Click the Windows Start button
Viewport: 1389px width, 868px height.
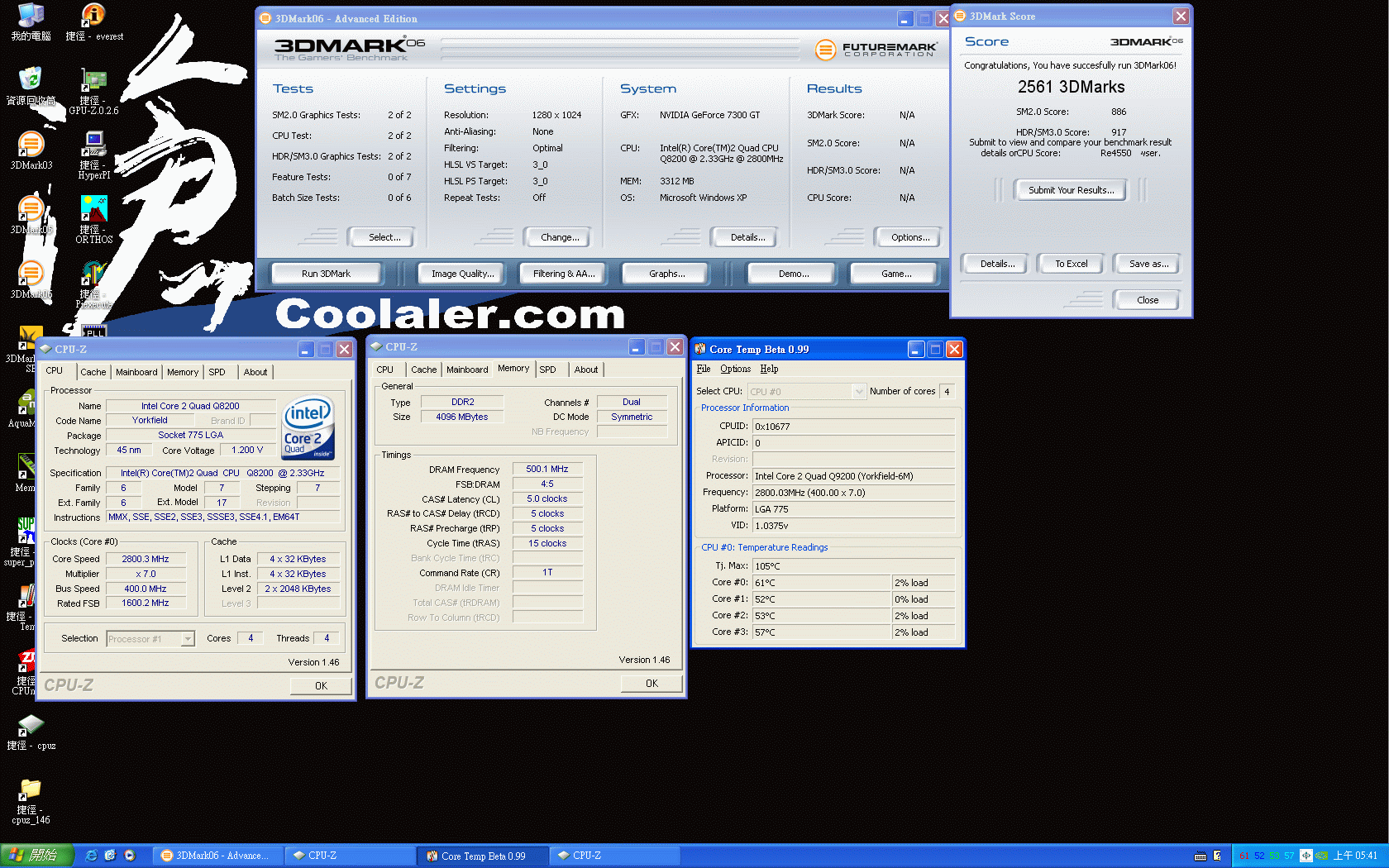point(37,856)
